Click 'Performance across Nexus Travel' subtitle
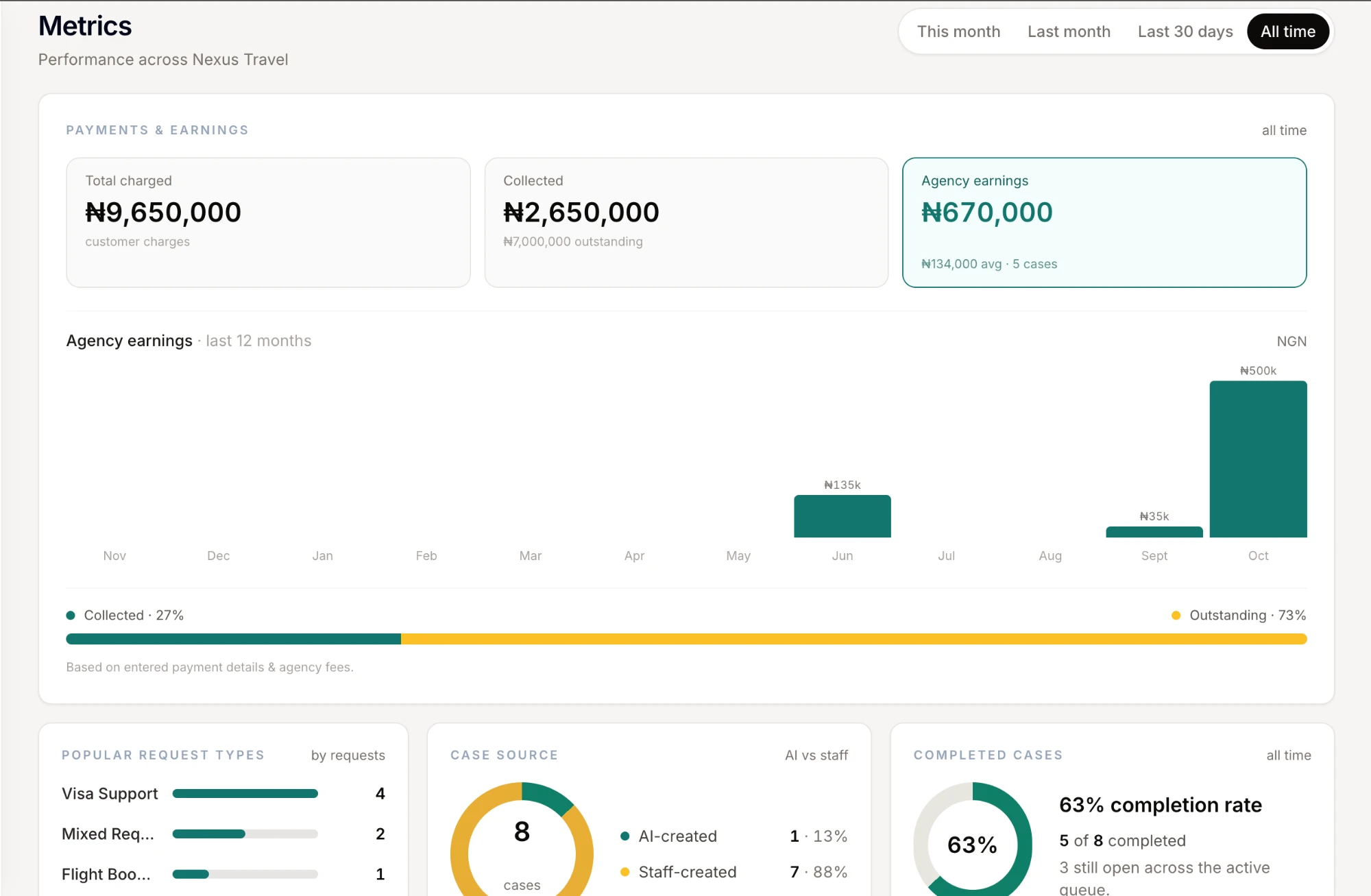The height and width of the screenshot is (896, 1371). [x=163, y=60]
